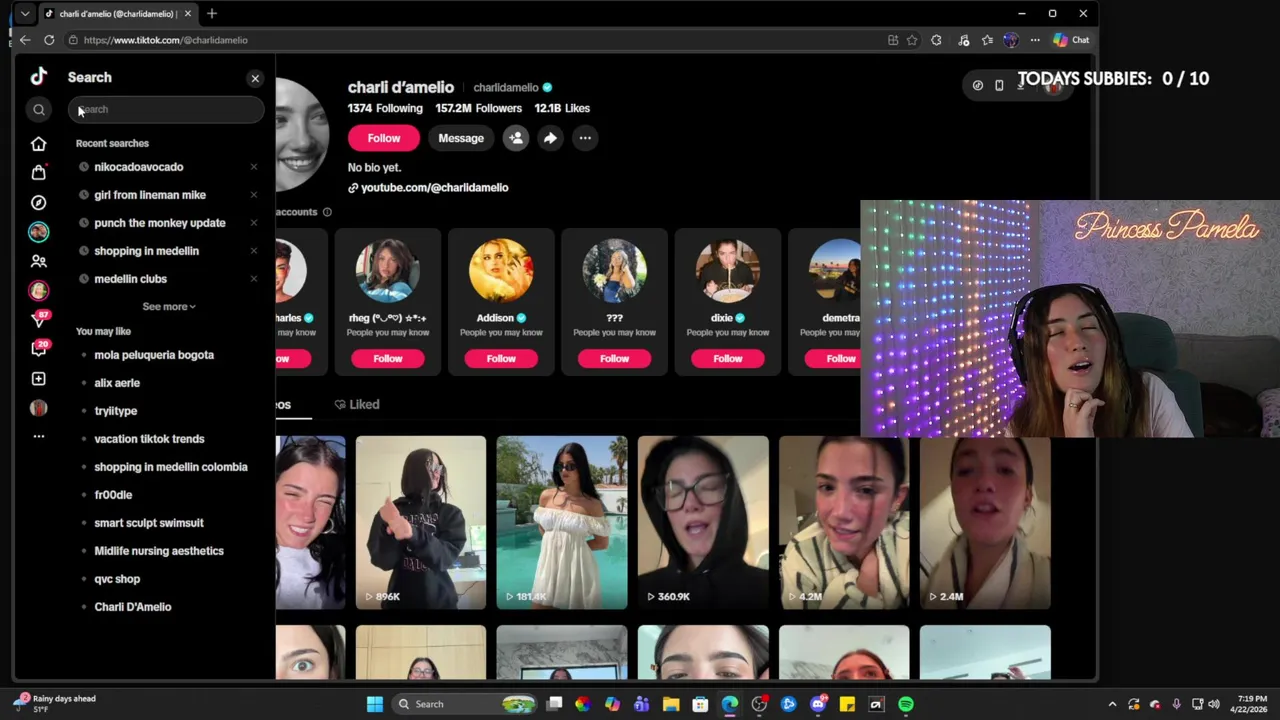Open the video with 896K views
The height and width of the screenshot is (720, 1280).
tap(420, 522)
